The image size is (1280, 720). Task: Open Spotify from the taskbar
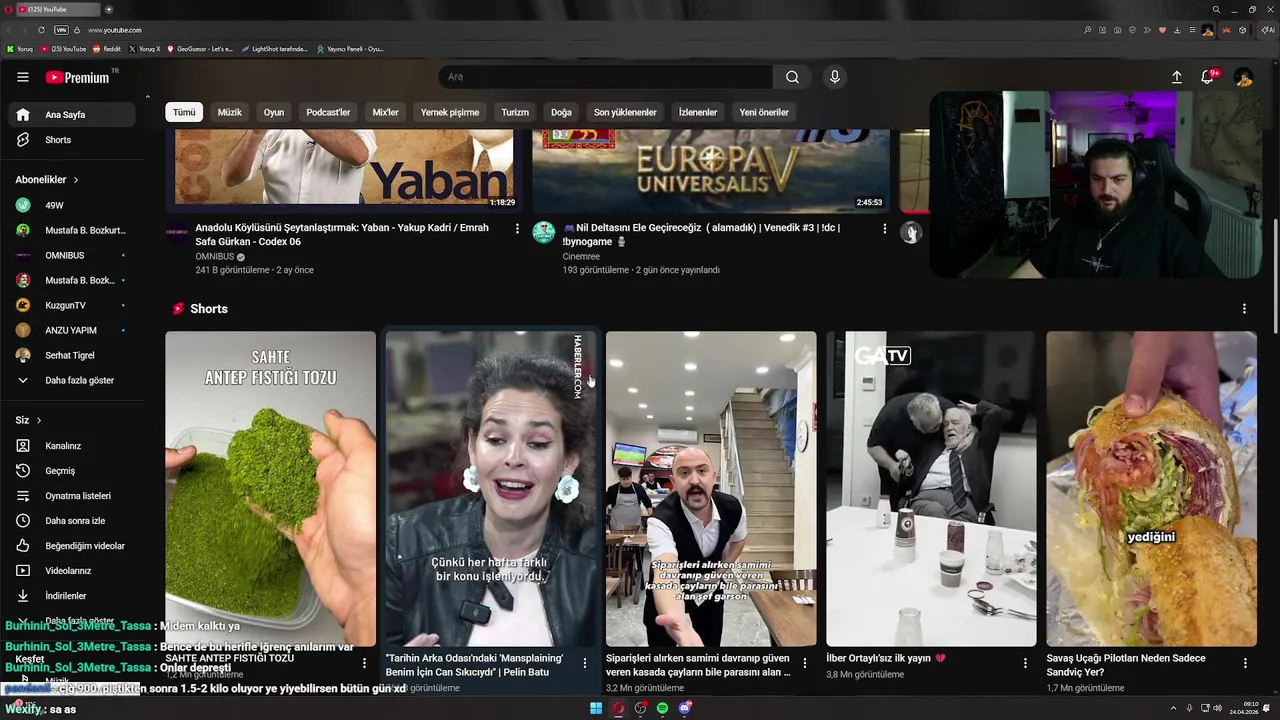(662, 709)
